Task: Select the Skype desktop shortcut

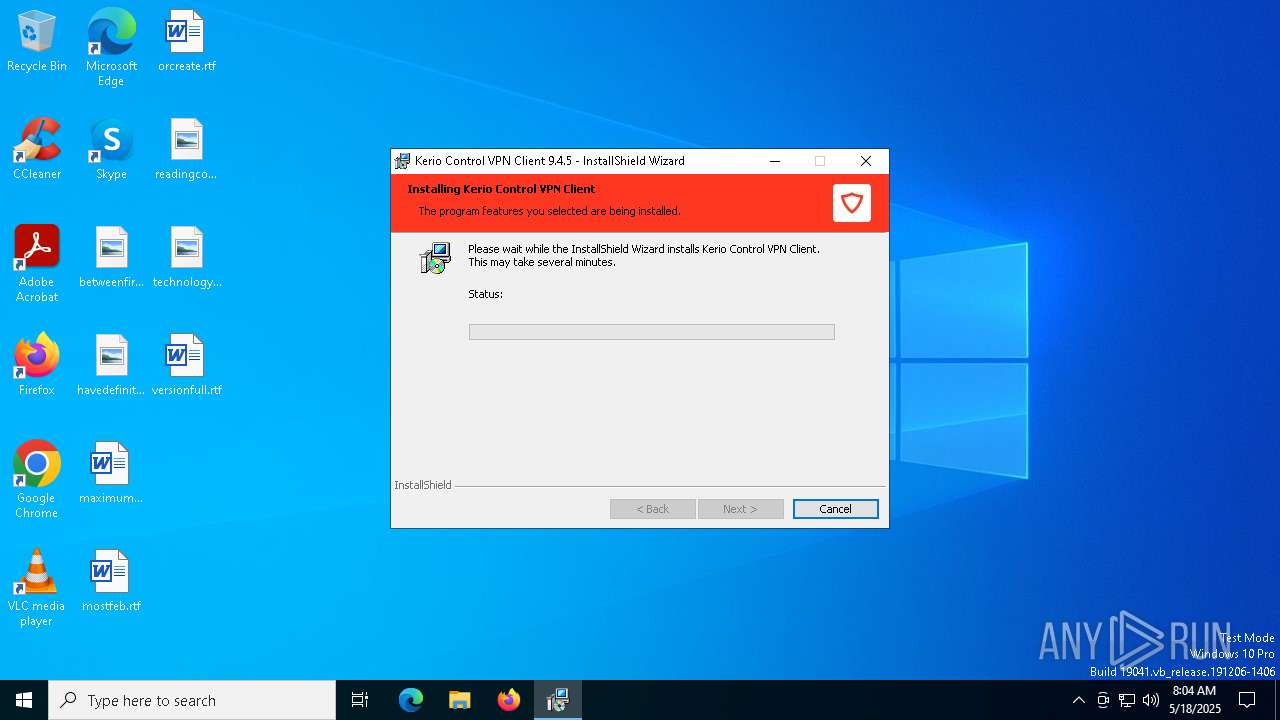Action: point(111,149)
